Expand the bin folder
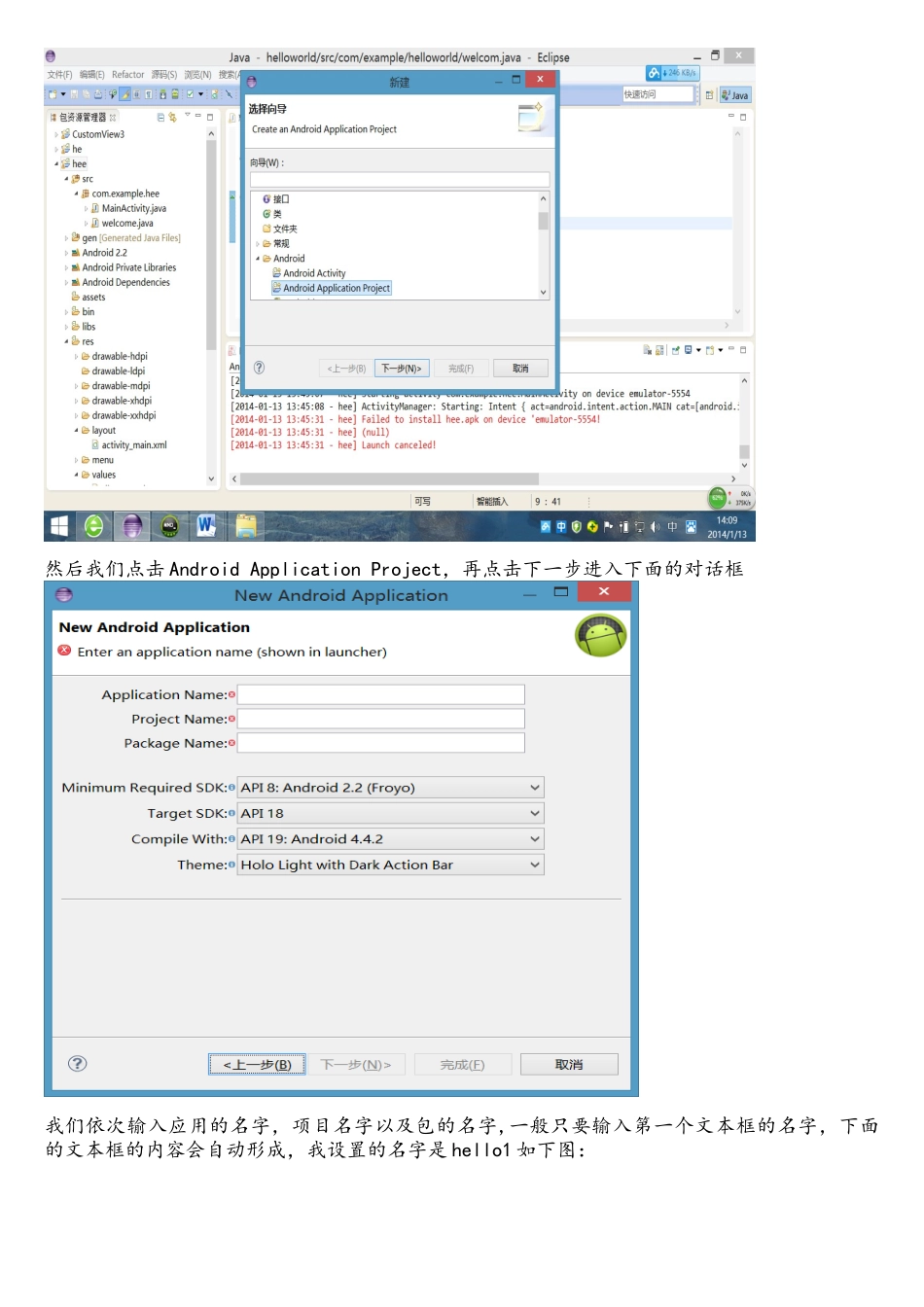The image size is (924, 1307). click(x=66, y=312)
